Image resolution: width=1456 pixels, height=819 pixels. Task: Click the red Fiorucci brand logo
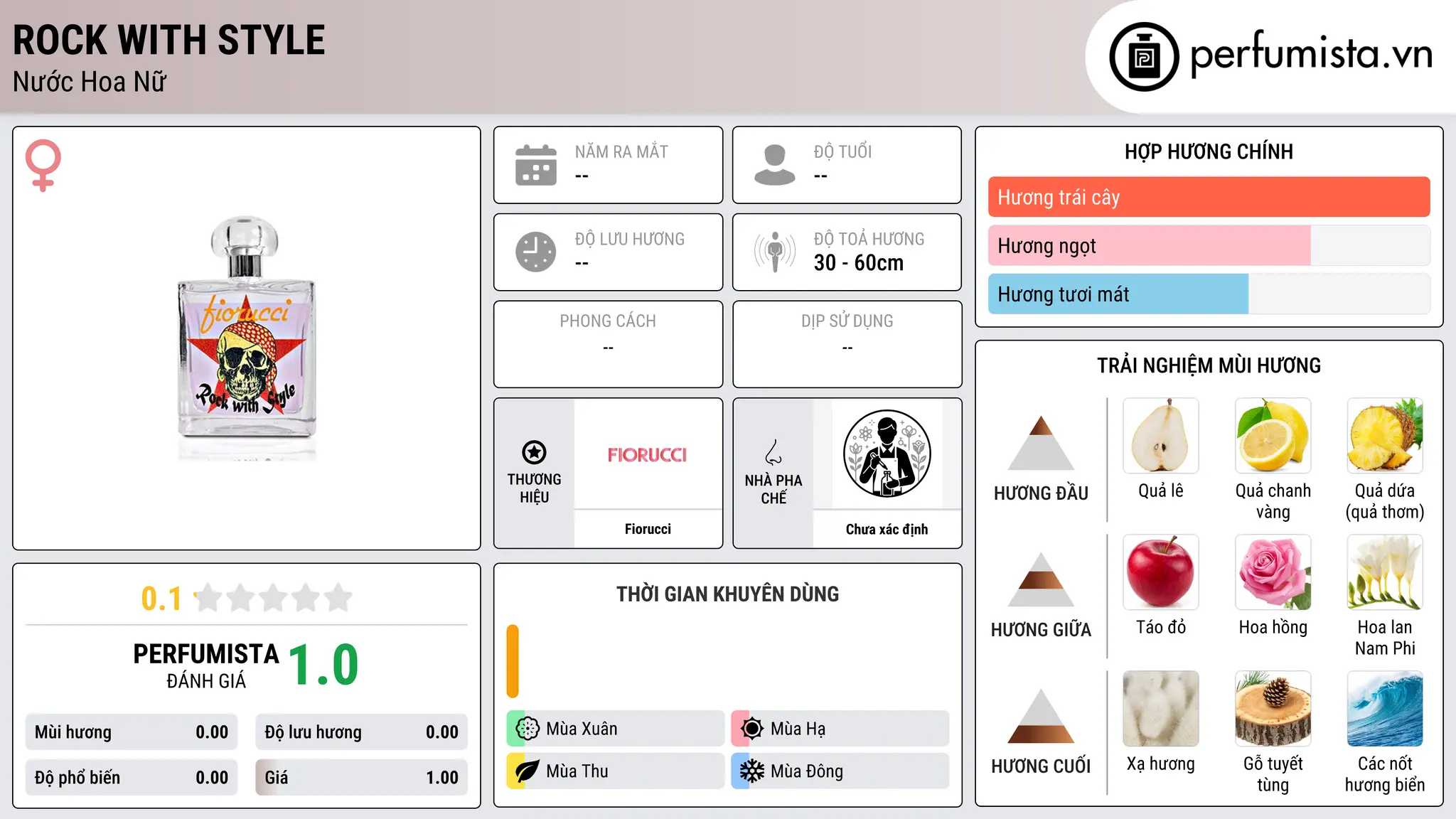647,455
